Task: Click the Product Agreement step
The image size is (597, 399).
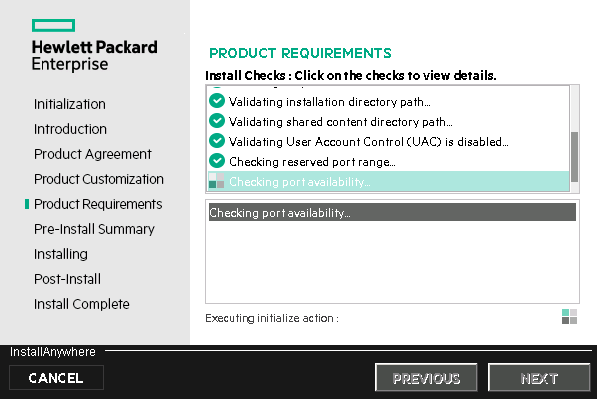Action: pos(93,154)
